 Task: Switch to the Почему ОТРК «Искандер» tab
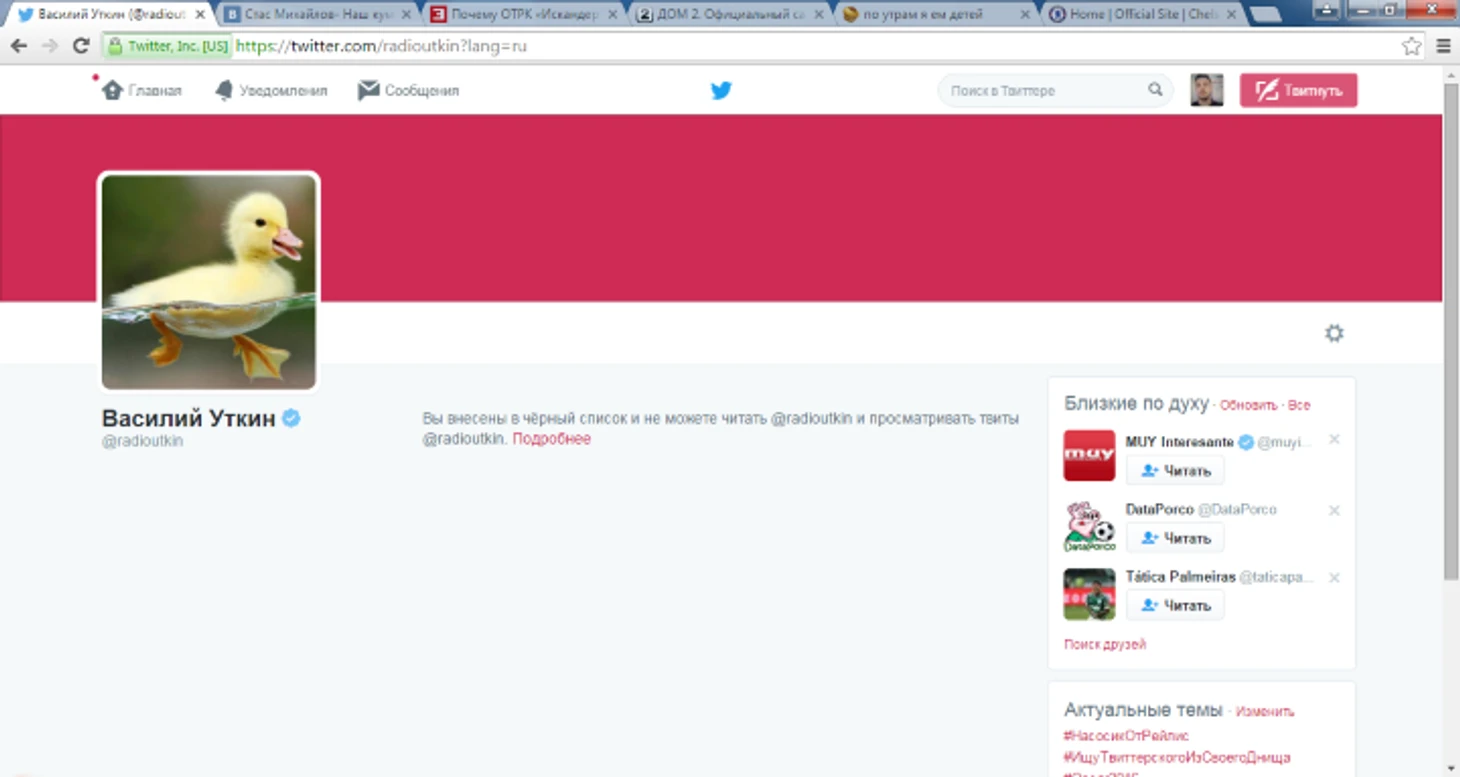520,14
